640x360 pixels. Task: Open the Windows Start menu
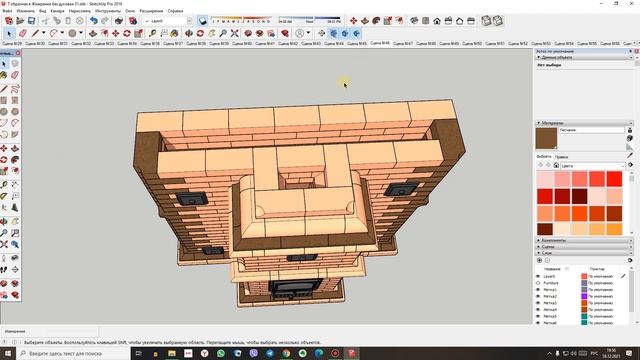(8, 353)
